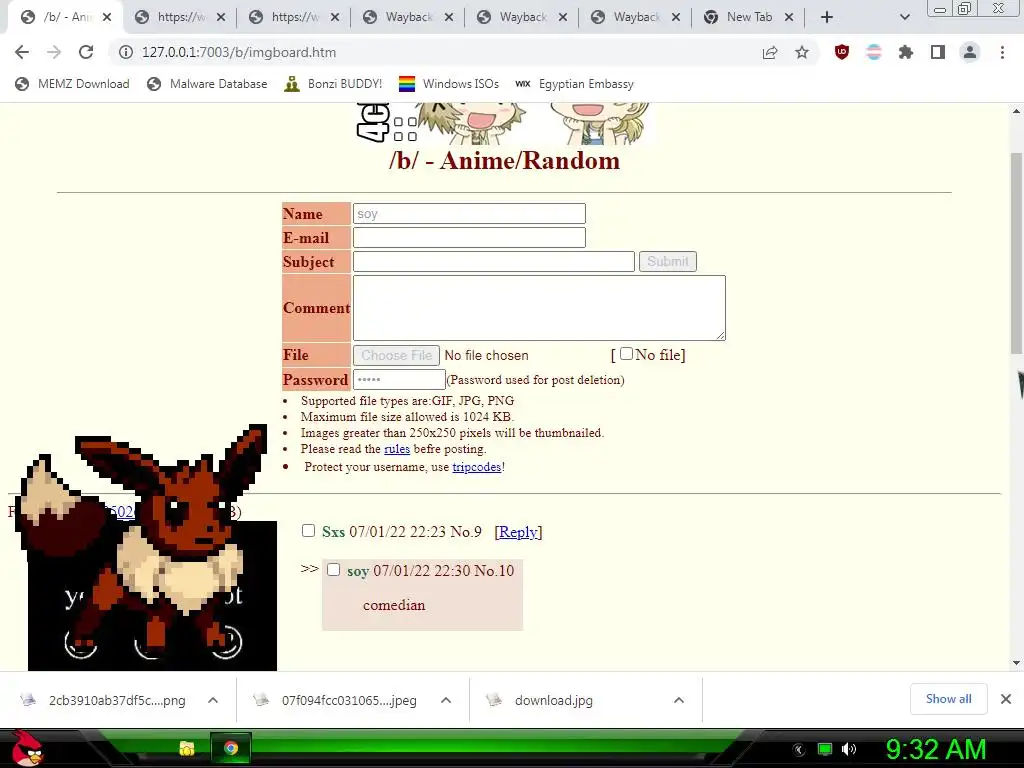1024x768 pixels.
Task: Open File Explorer from the taskbar
Action: pyautogui.click(x=187, y=748)
